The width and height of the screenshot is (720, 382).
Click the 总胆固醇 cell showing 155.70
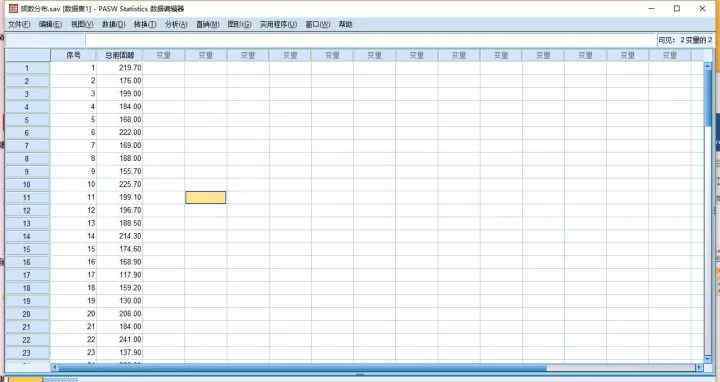120,171
